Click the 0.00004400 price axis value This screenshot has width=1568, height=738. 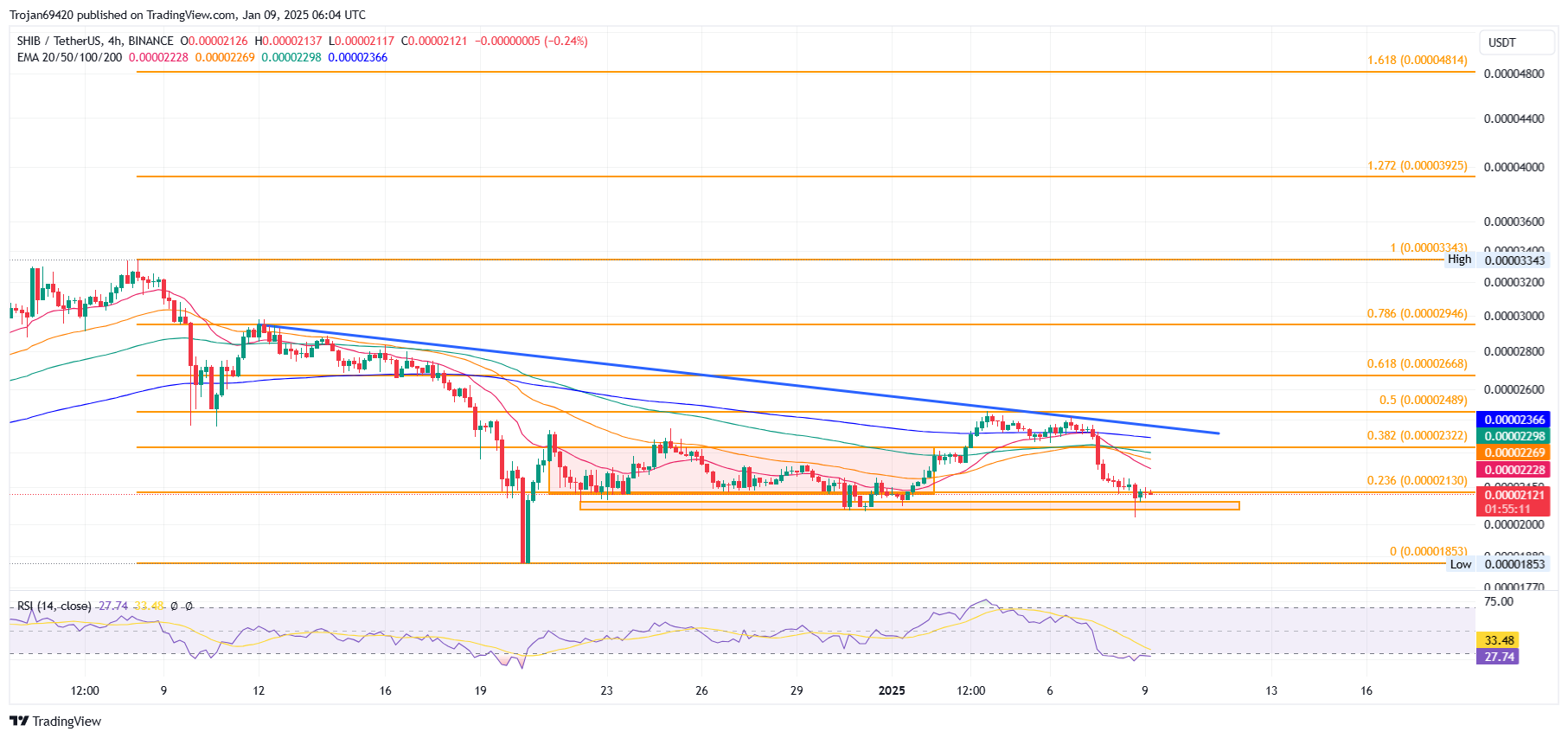[x=1514, y=119]
